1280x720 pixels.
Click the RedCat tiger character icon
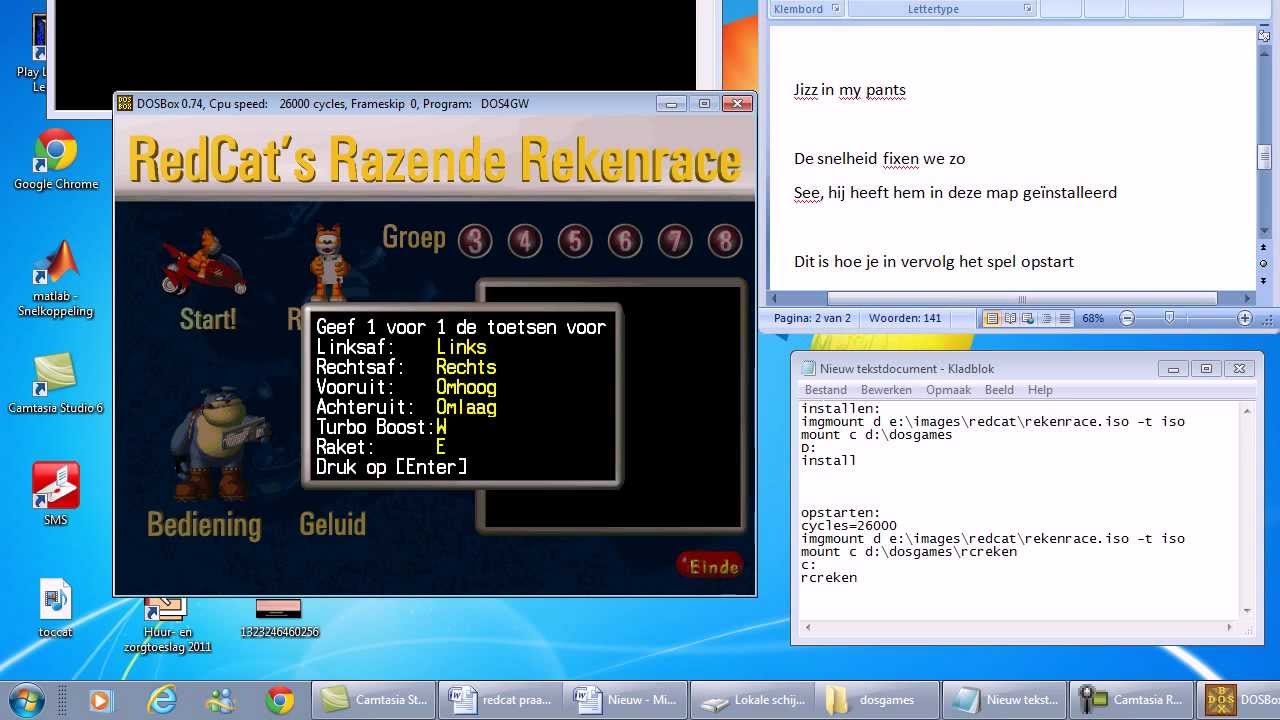[x=327, y=263]
